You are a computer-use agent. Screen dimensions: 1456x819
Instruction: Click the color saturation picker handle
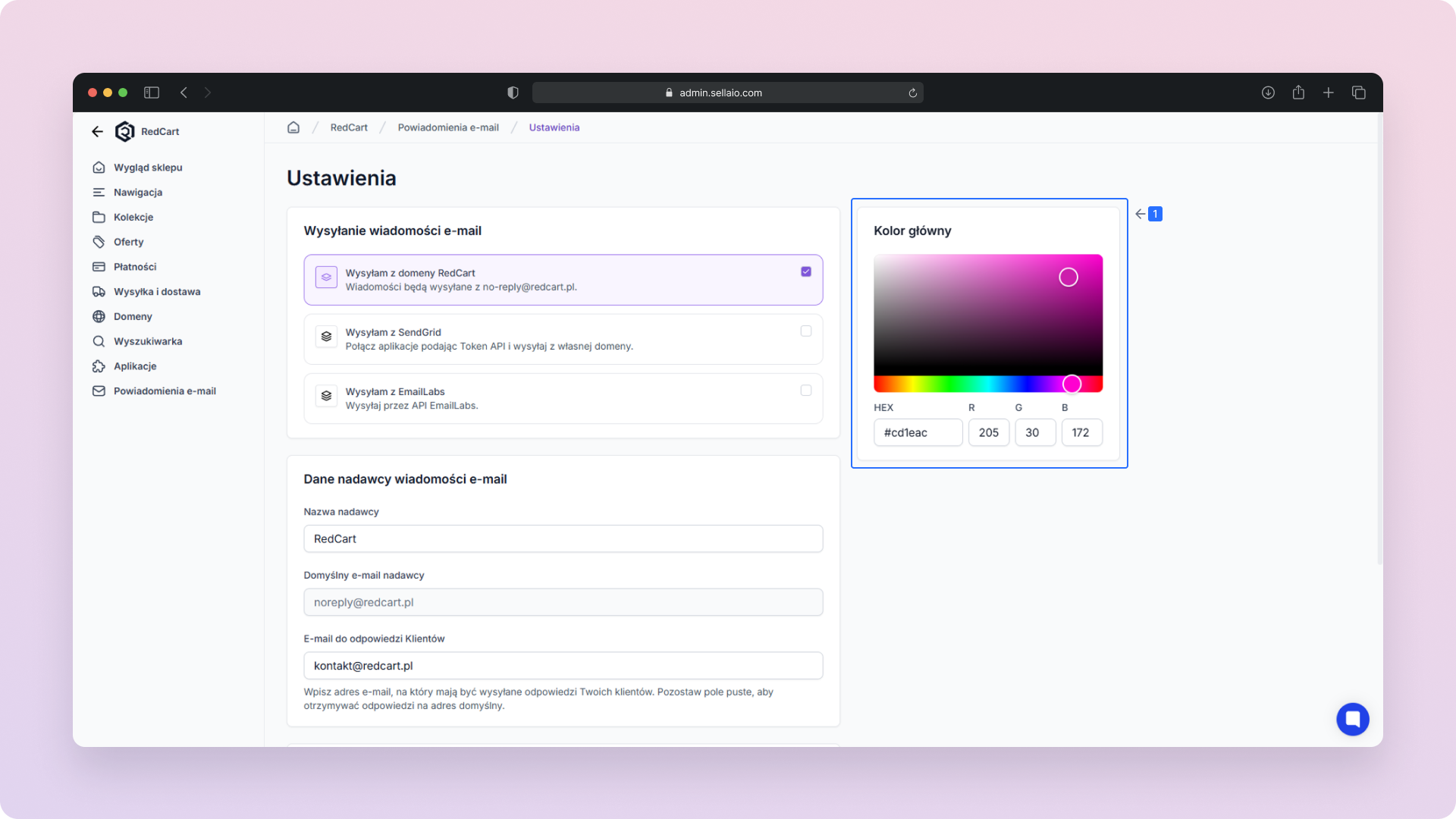[x=1068, y=278]
